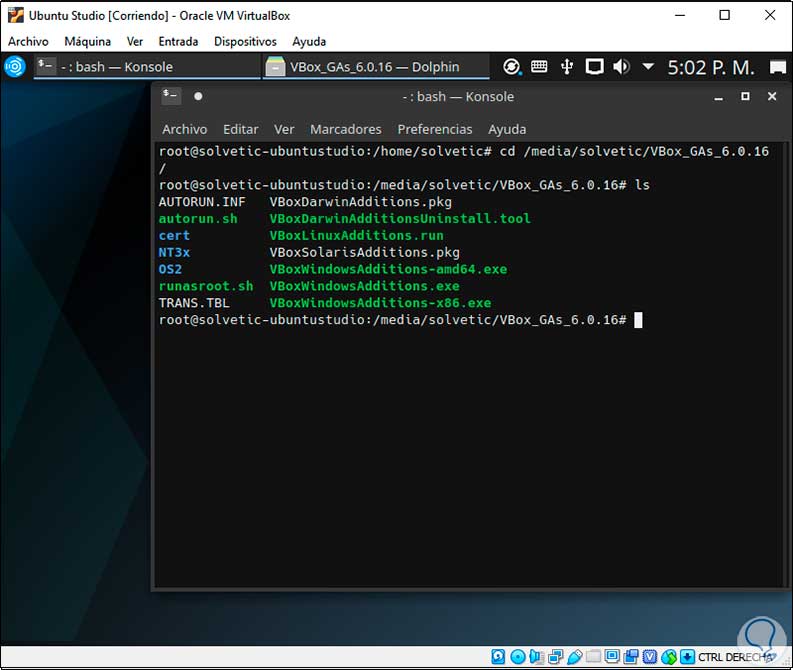This screenshot has height=670, width=793.
Task: Open the Ubuntu Studio application launcher
Action: pos(15,67)
